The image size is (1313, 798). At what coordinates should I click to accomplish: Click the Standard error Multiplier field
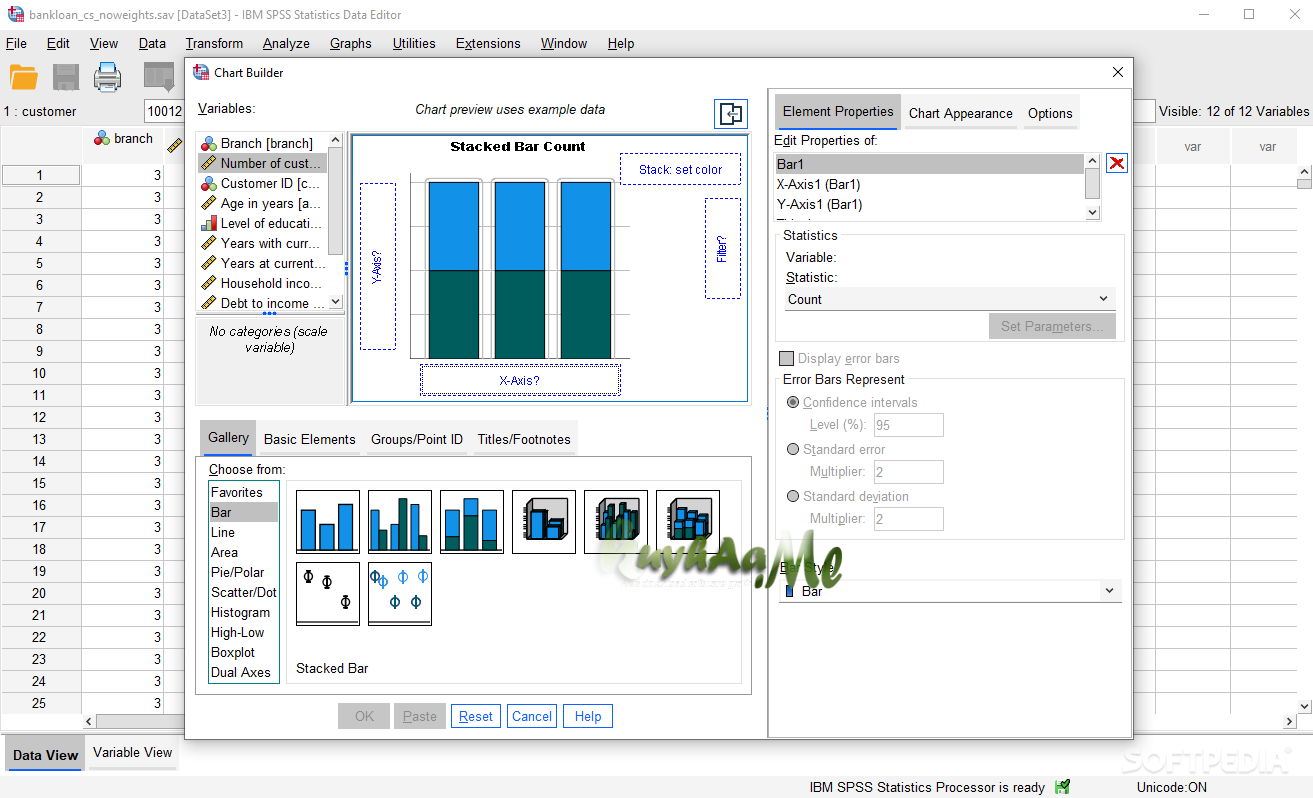pos(908,472)
